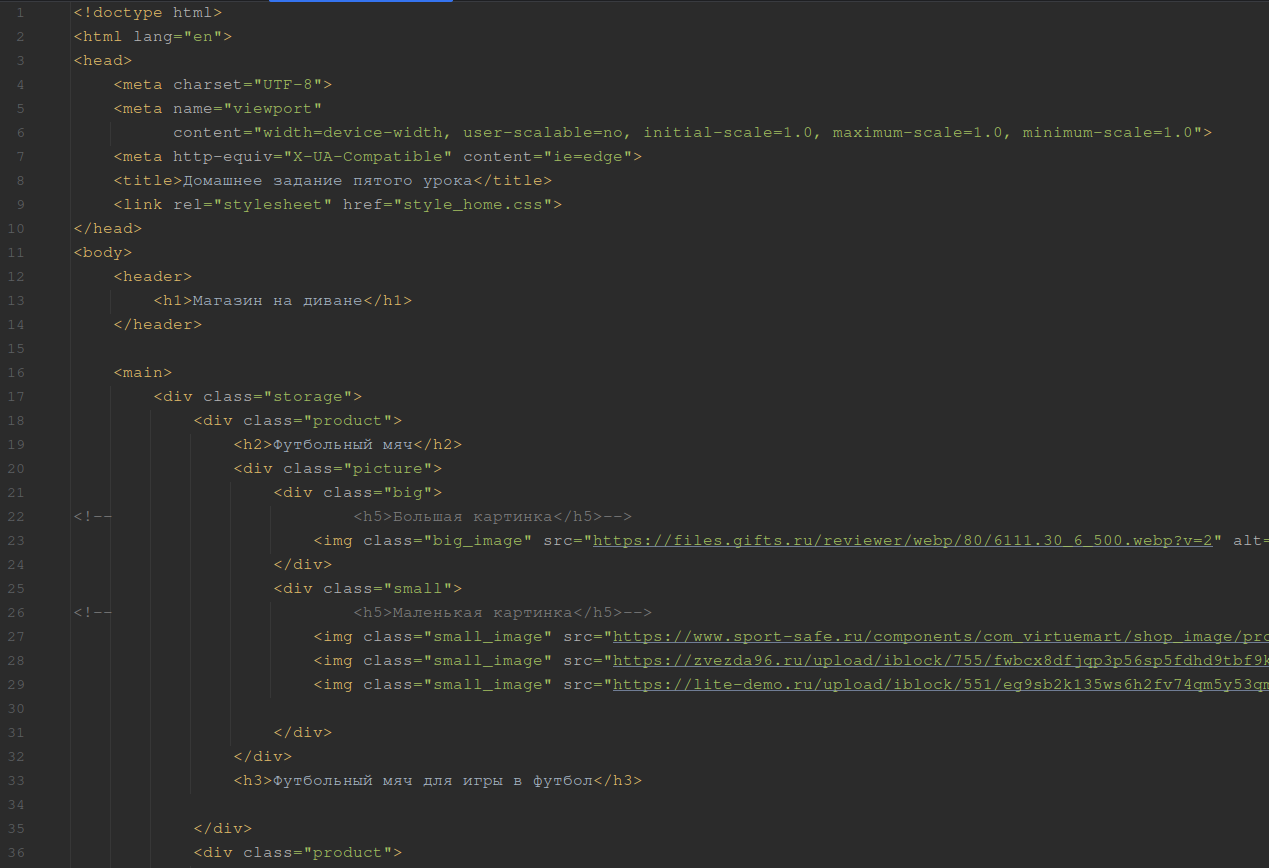This screenshot has height=868, width=1269.
Task: Click the commented 'Маленькая картинка' heading
Action: point(482,613)
